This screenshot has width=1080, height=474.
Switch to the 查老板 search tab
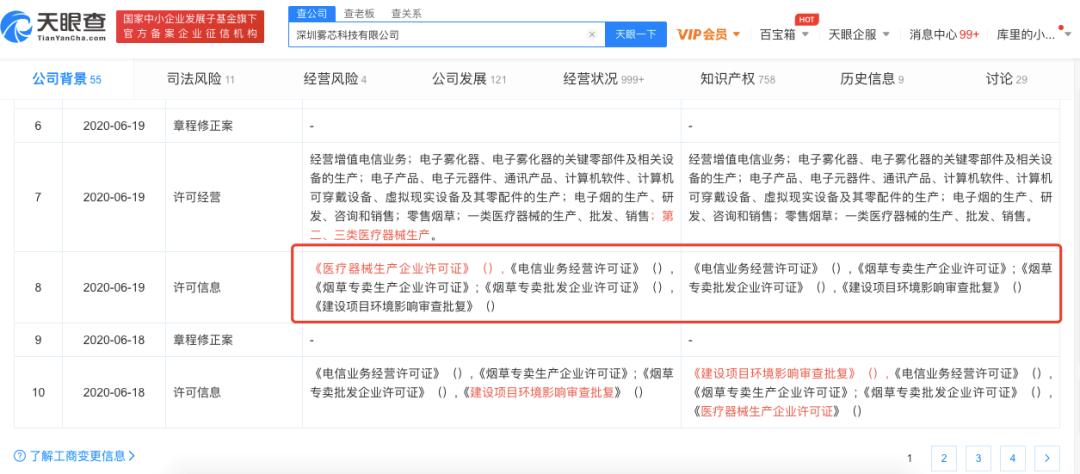pyautogui.click(x=359, y=14)
